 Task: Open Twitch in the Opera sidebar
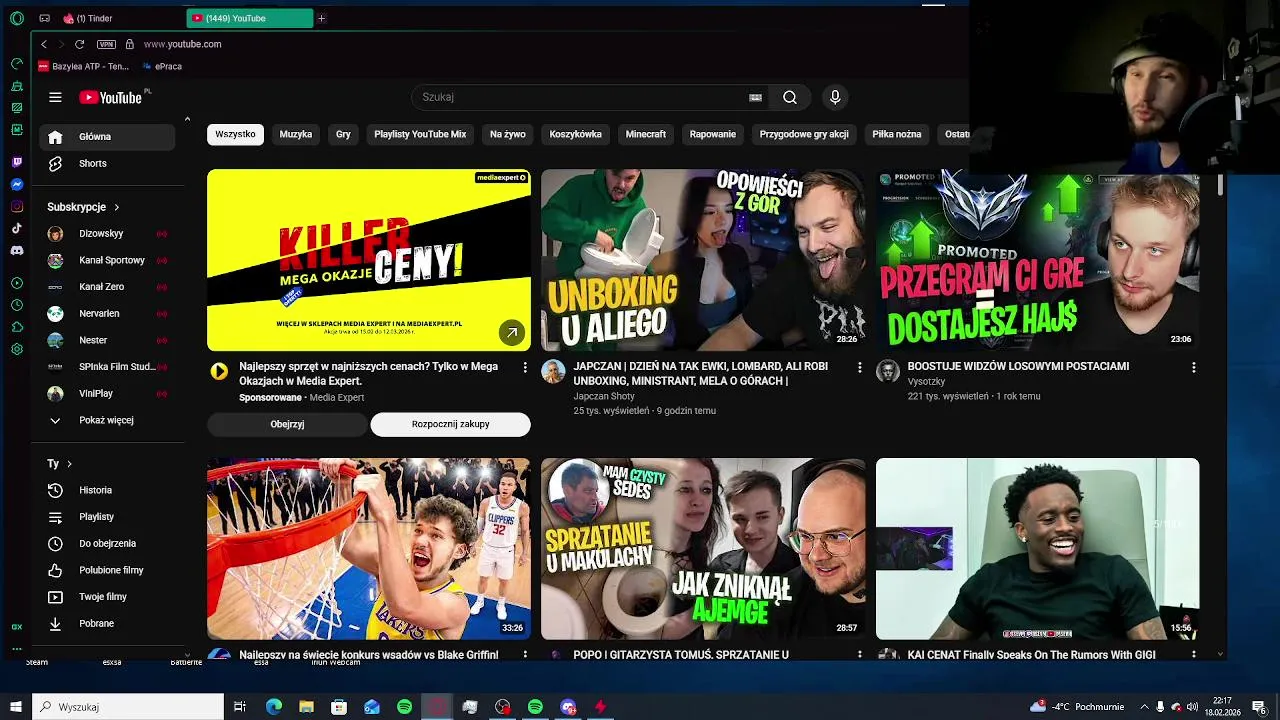17,162
